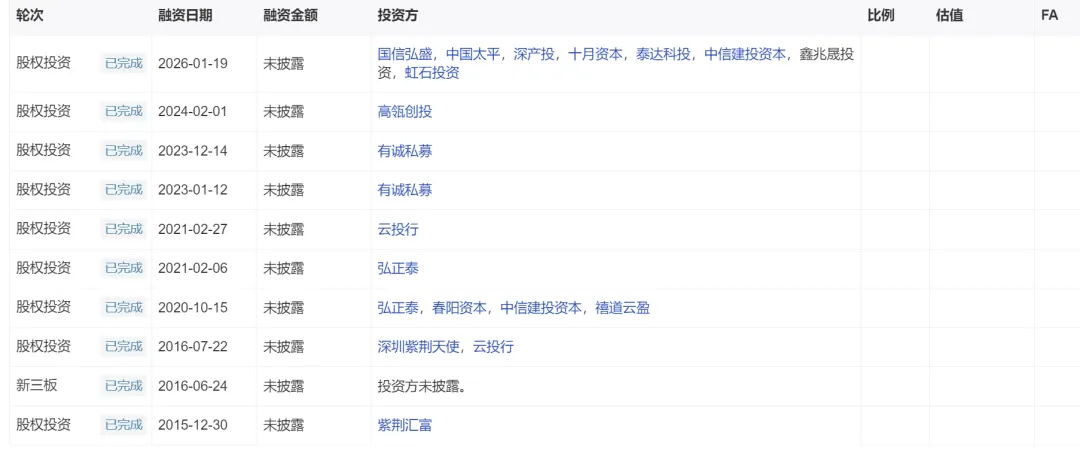
Task: Click the 投资方 column header
Action: pyautogui.click(x=398, y=16)
